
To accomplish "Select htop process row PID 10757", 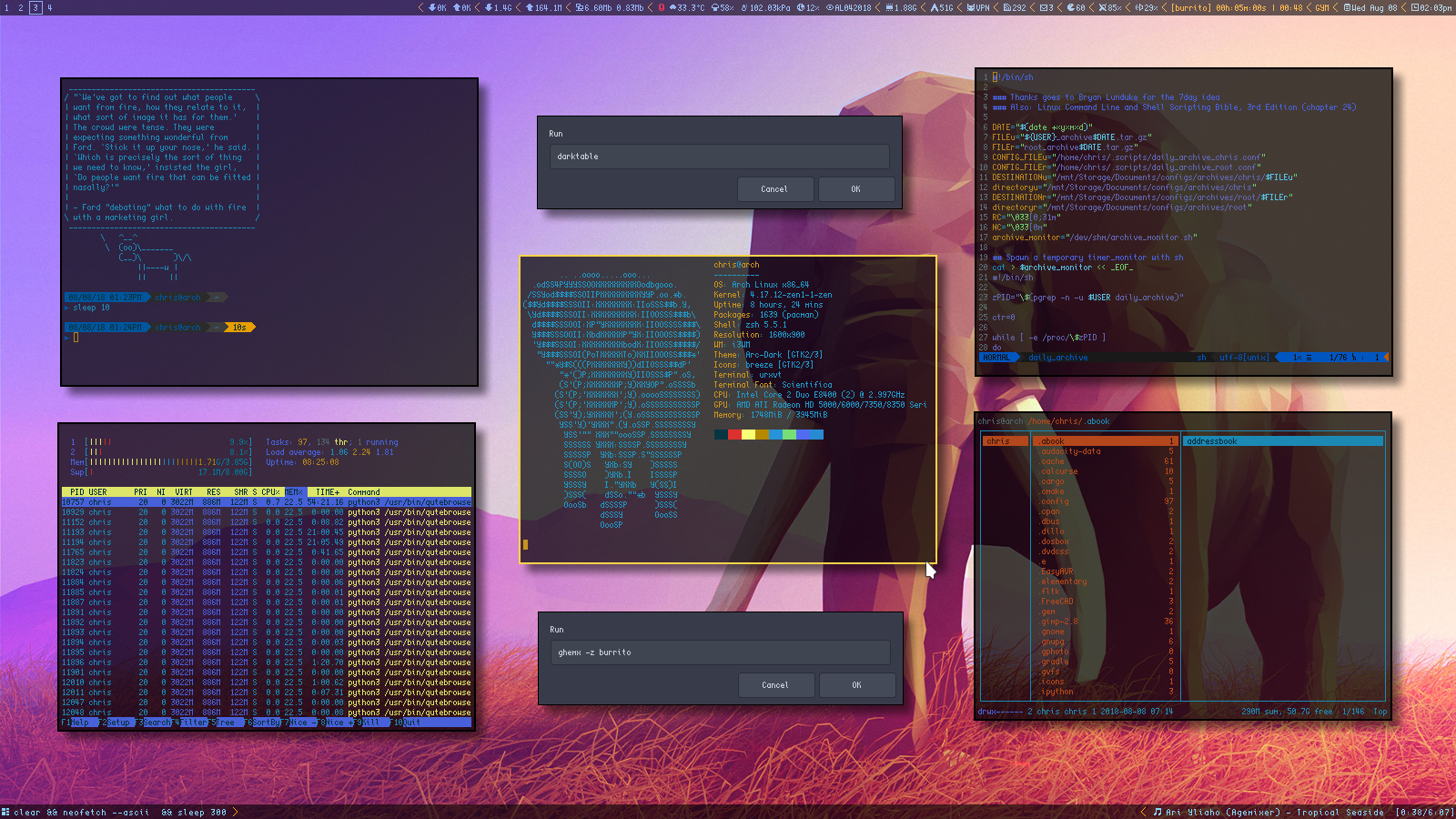I will (267, 502).
